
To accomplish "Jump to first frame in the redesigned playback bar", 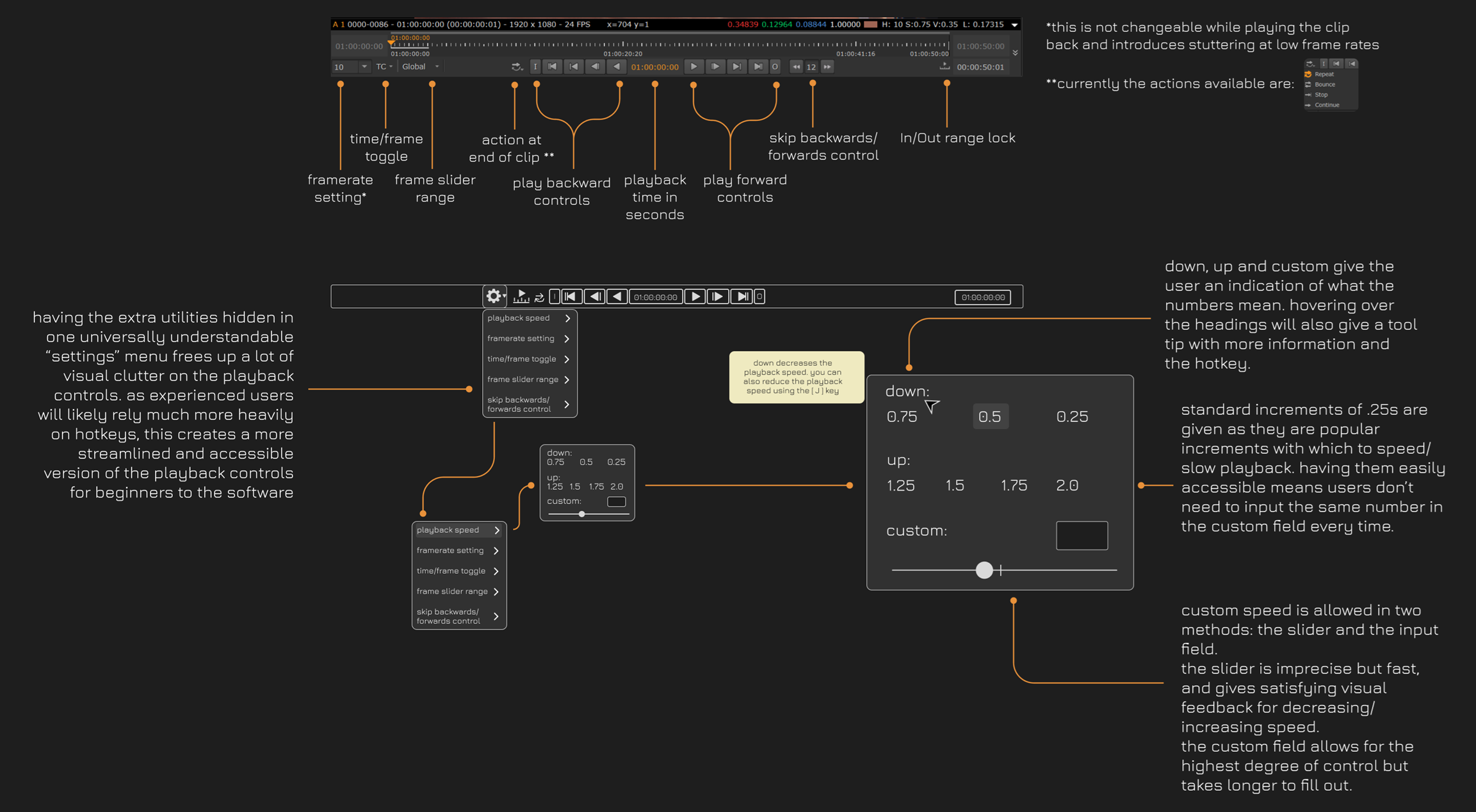I will (571, 296).
